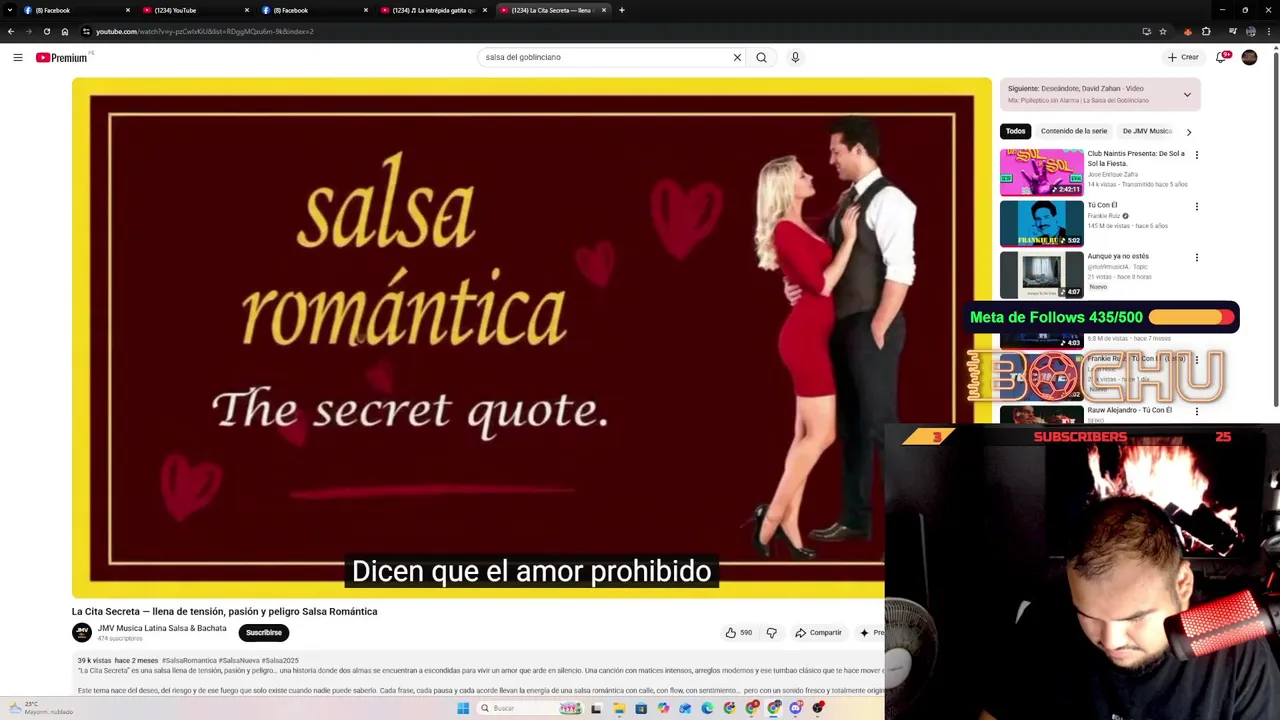Select the De JMV Musica chip
The width and height of the screenshot is (1280, 720).
coord(1147,131)
